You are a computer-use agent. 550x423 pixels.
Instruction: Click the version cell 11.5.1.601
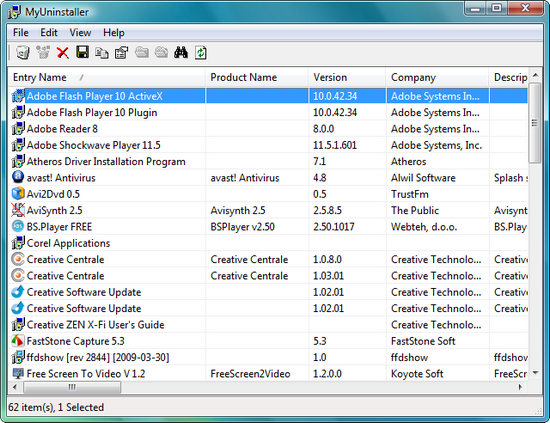(x=335, y=145)
